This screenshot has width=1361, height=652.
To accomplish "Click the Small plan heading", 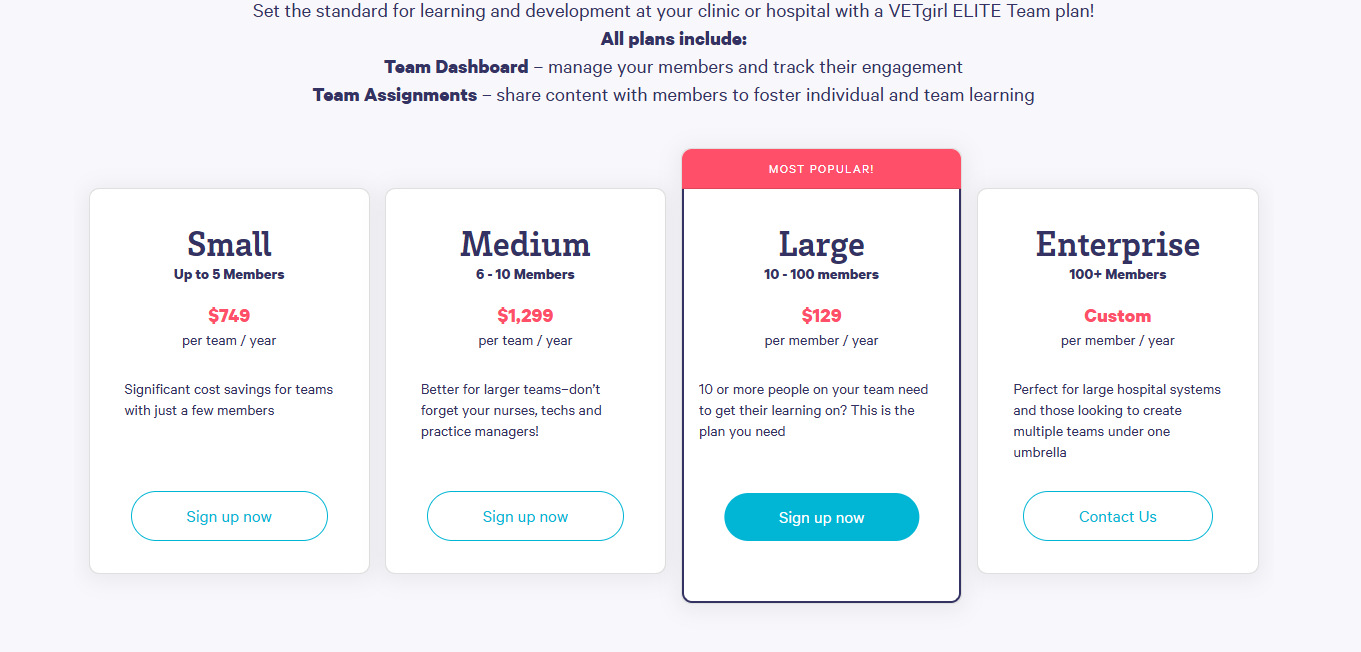I will pos(229,244).
